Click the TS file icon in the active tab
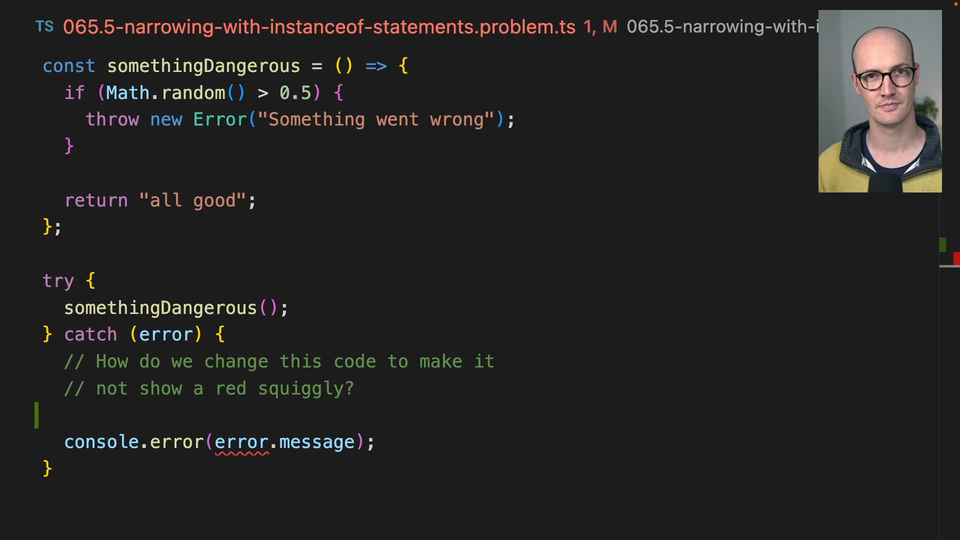 (x=44, y=27)
